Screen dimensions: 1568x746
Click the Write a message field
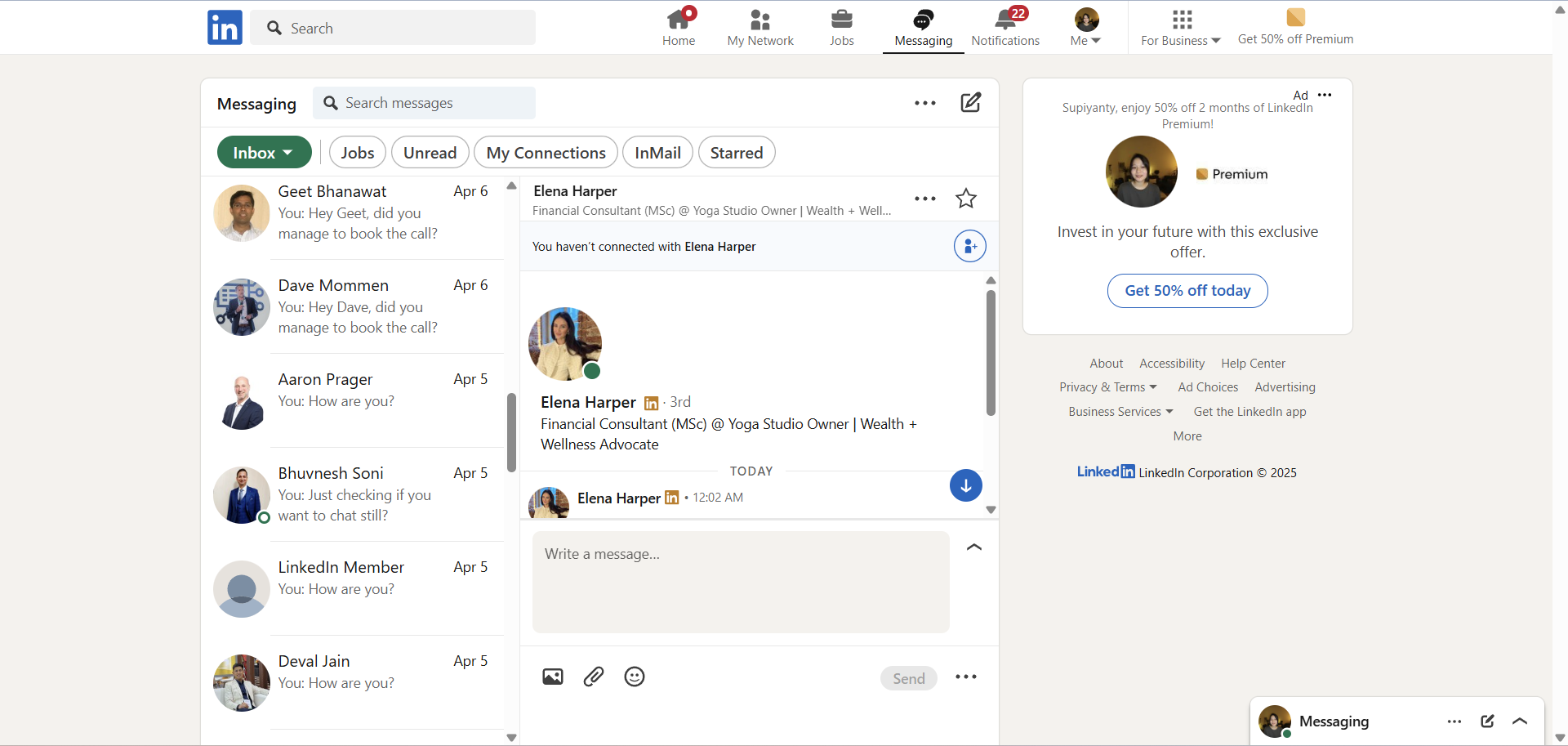click(x=741, y=582)
